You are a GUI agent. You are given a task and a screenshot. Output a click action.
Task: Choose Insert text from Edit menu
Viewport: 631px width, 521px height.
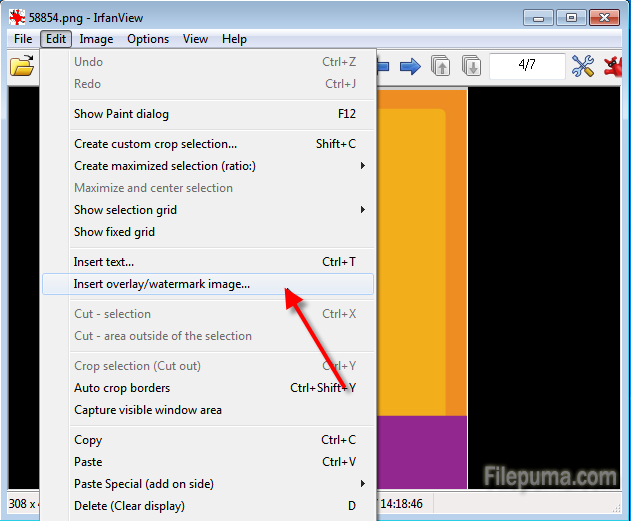(104, 262)
